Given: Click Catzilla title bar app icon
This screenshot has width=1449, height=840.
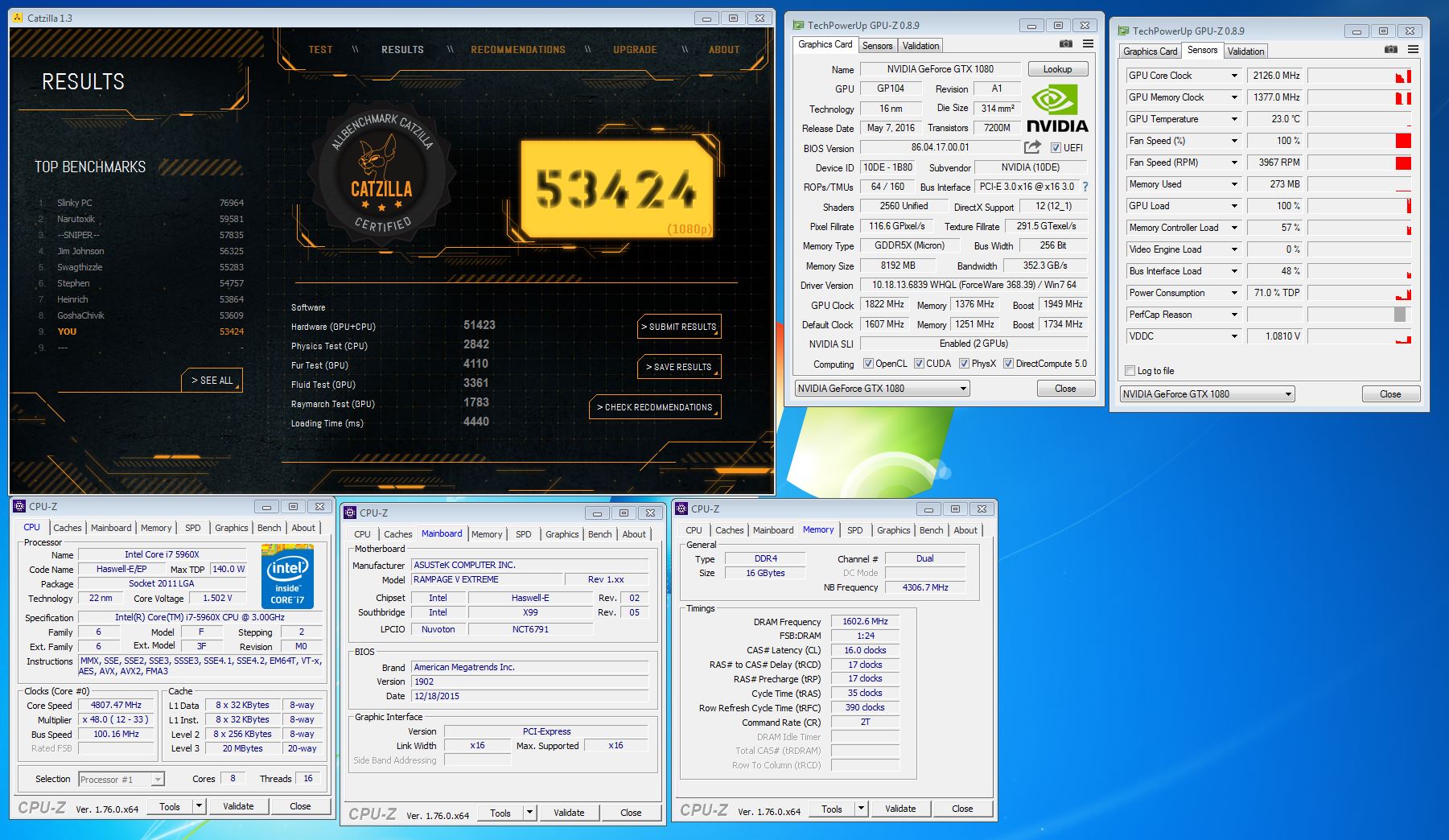Looking at the screenshot, I should click(x=19, y=18).
